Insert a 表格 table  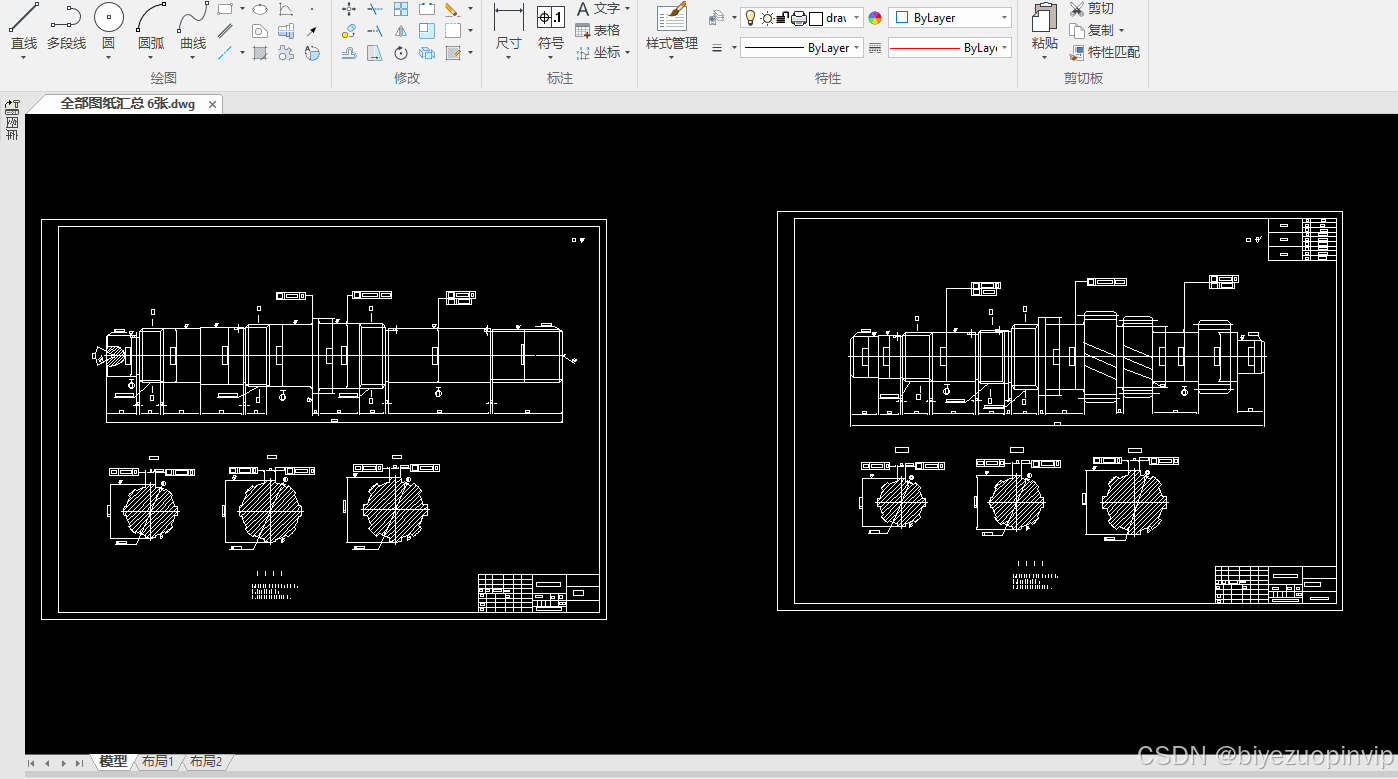click(598, 30)
